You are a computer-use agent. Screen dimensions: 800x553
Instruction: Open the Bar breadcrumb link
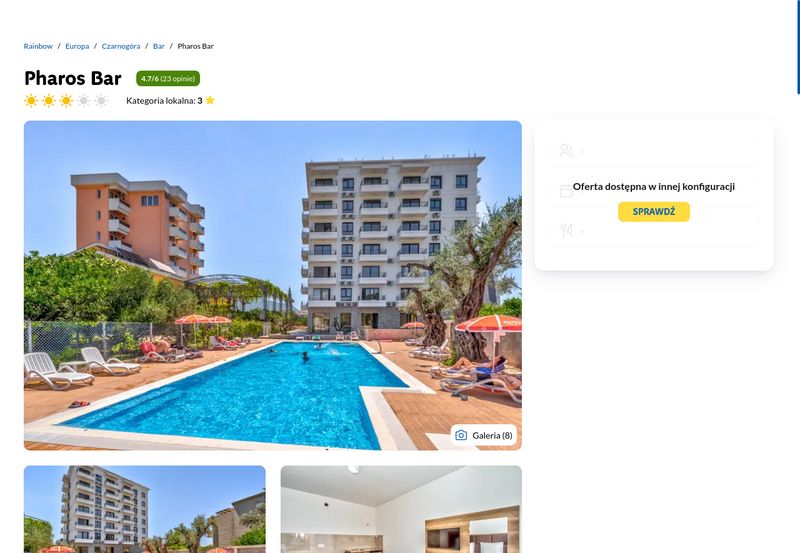tap(159, 46)
